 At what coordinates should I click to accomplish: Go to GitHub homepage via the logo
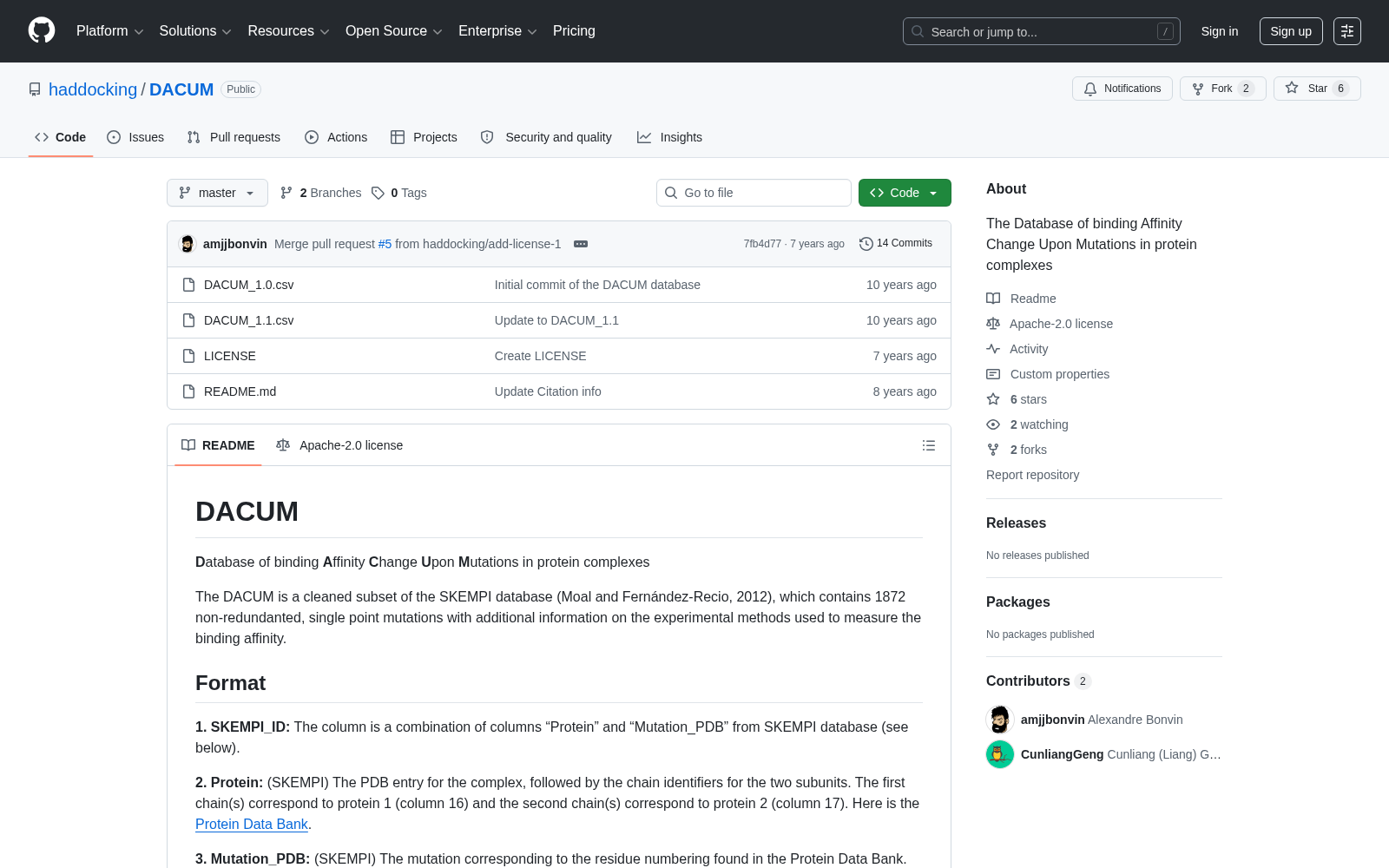[42, 31]
